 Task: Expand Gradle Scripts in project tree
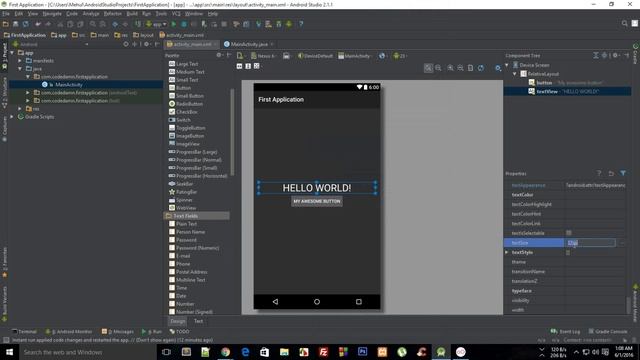pos(12,117)
